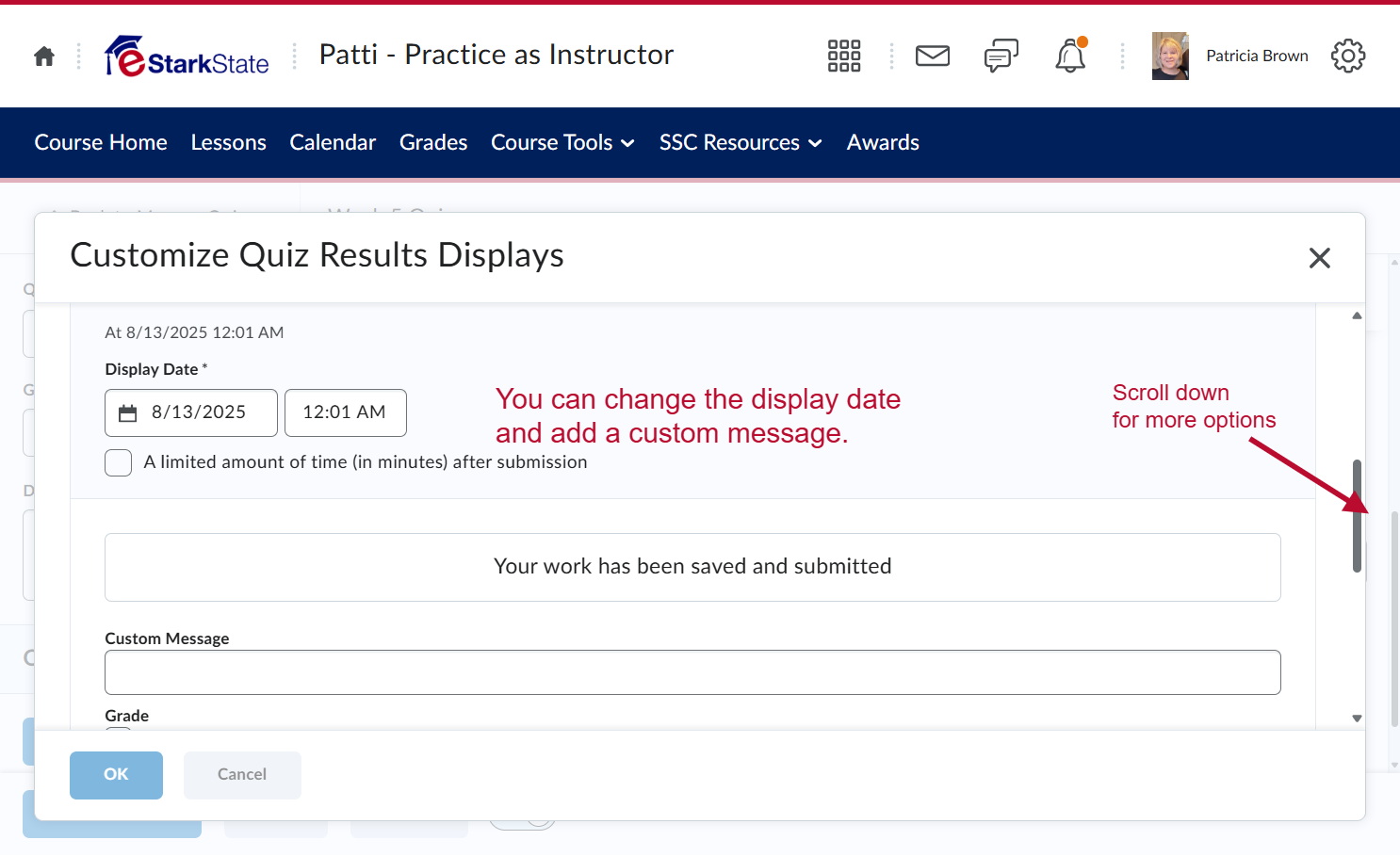
Task: Click the 'Your work has been saved and submitted' message
Action: click(x=692, y=567)
